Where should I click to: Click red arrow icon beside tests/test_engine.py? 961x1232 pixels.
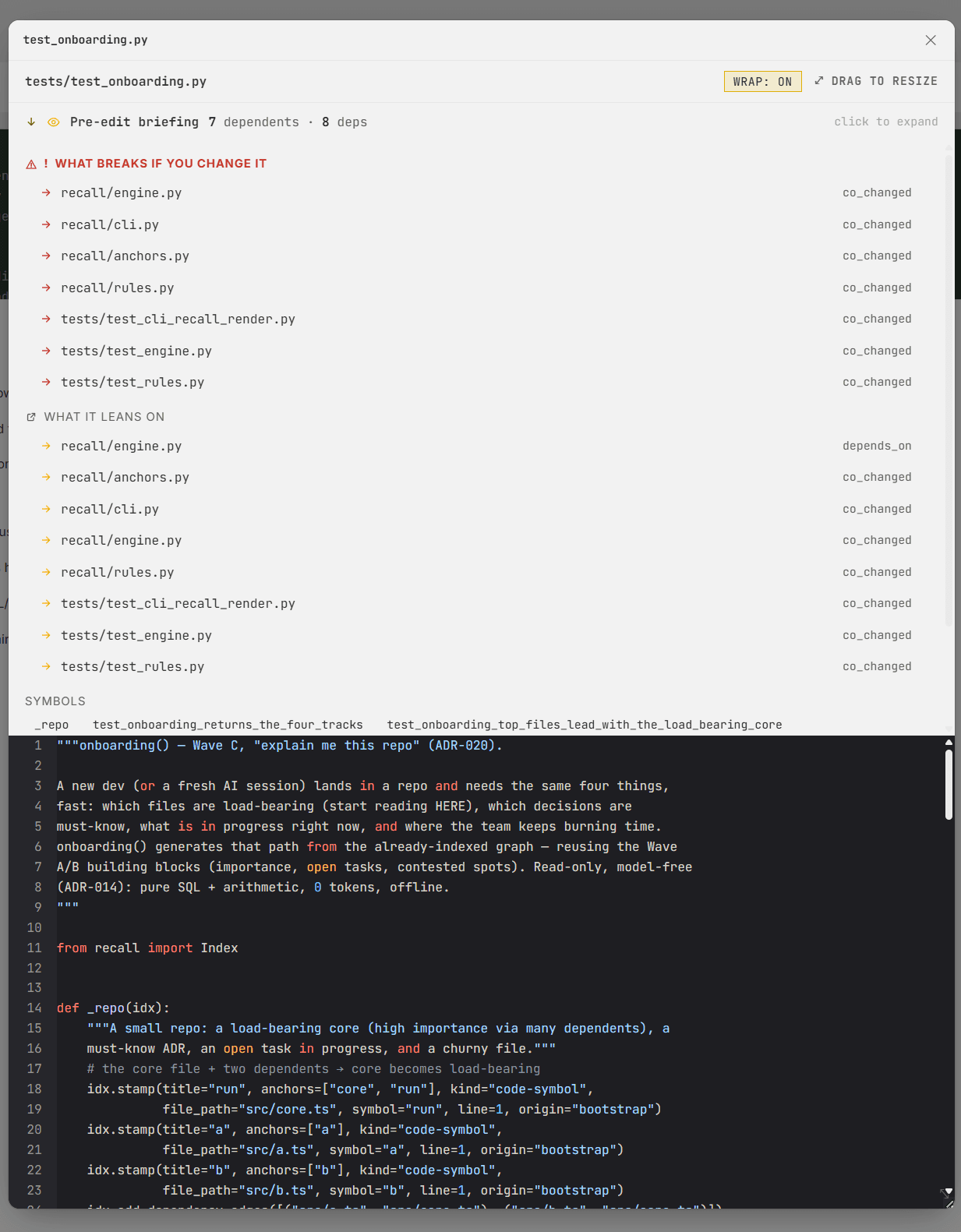point(46,351)
